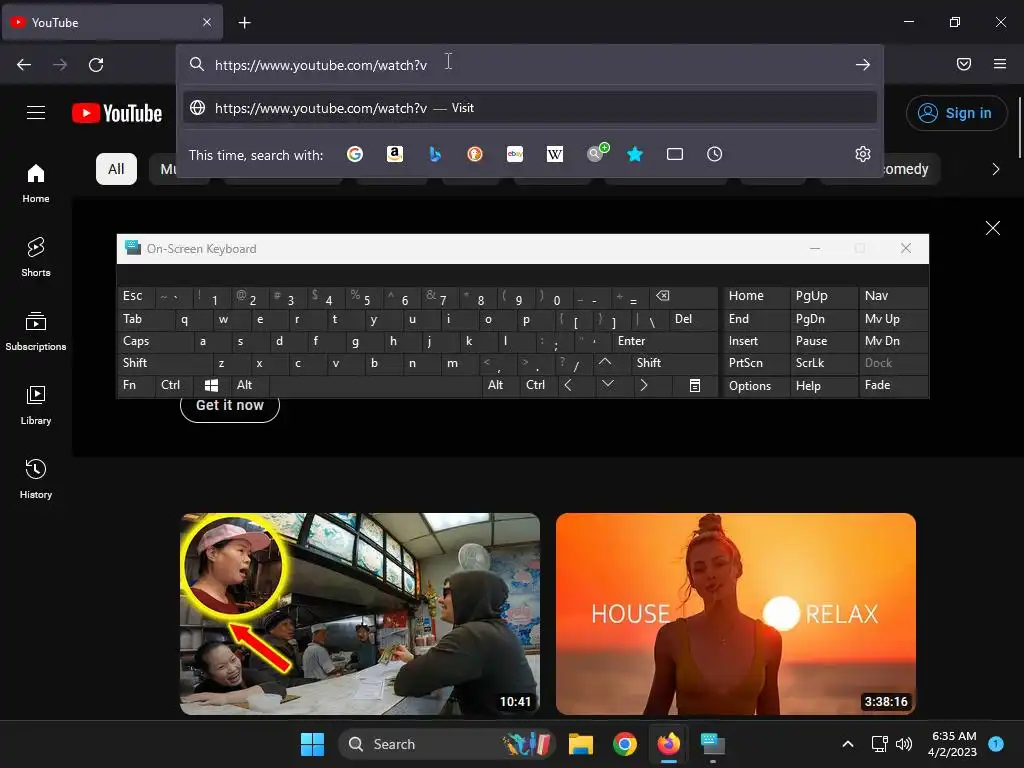The image size is (1024, 768).
Task: Click the Enter key on On-Screen Keyboard
Action: click(x=665, y=341)
